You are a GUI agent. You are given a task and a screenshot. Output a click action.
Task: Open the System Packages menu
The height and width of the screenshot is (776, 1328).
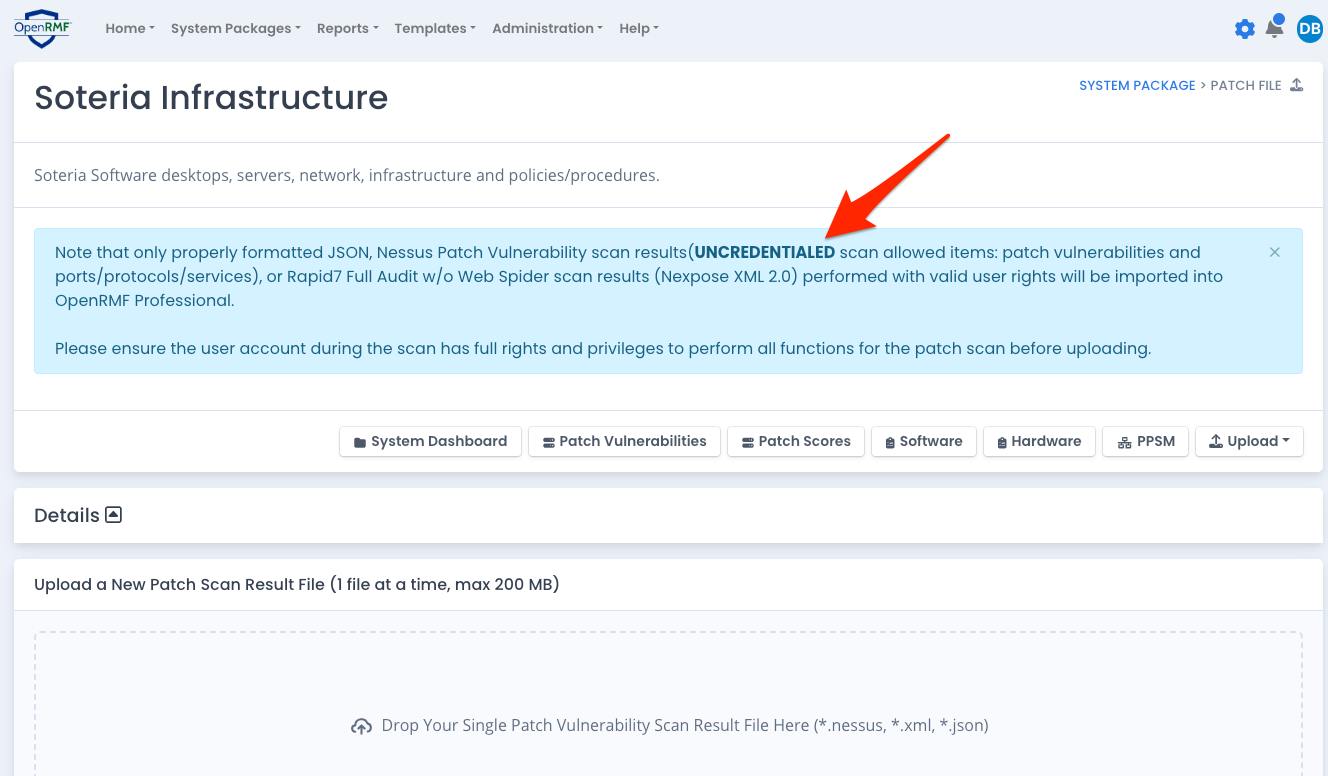[236, 28]
